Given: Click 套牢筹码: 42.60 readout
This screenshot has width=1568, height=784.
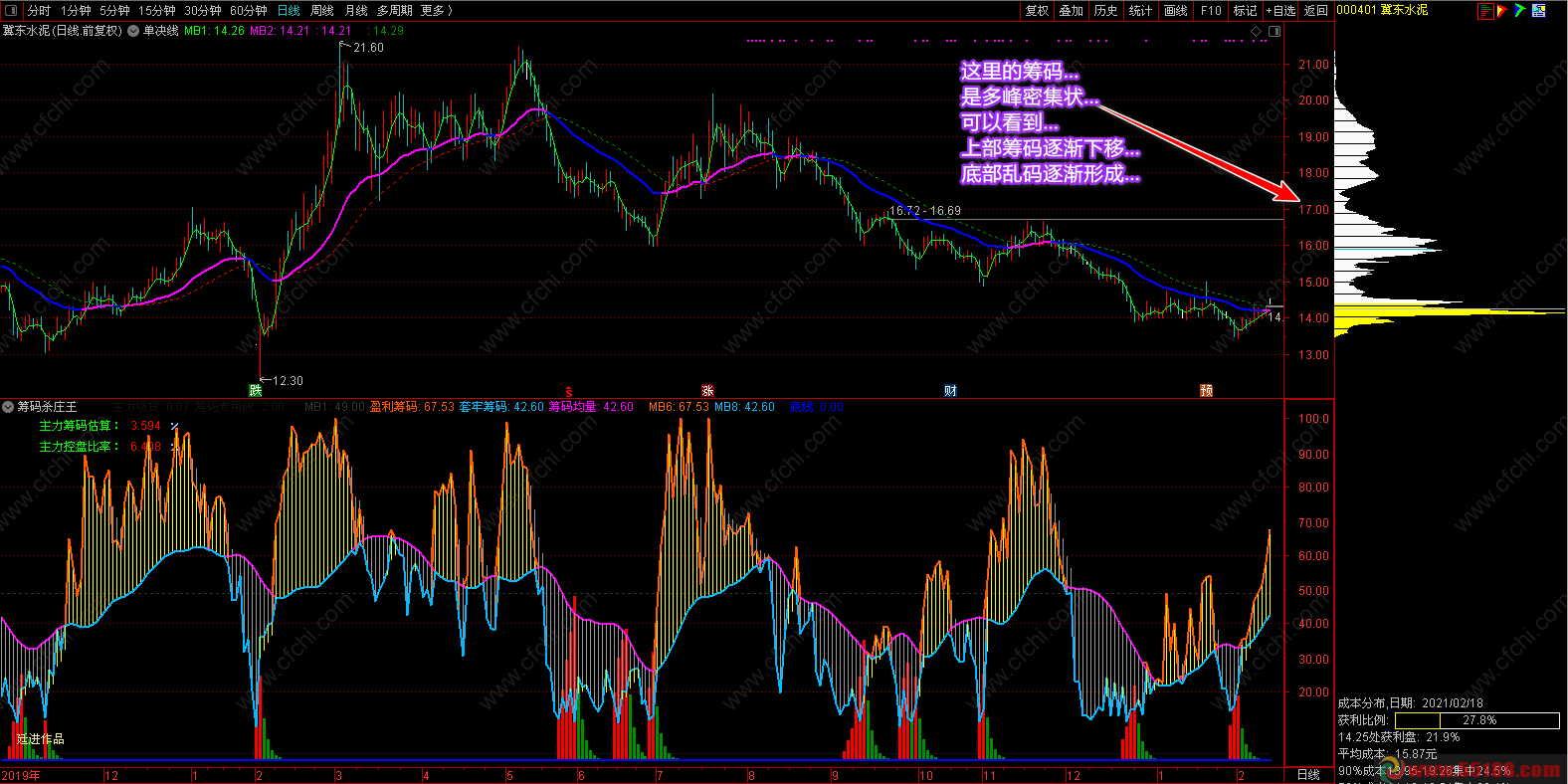Looking at the screenshot, I should click(x=501, y=407).
